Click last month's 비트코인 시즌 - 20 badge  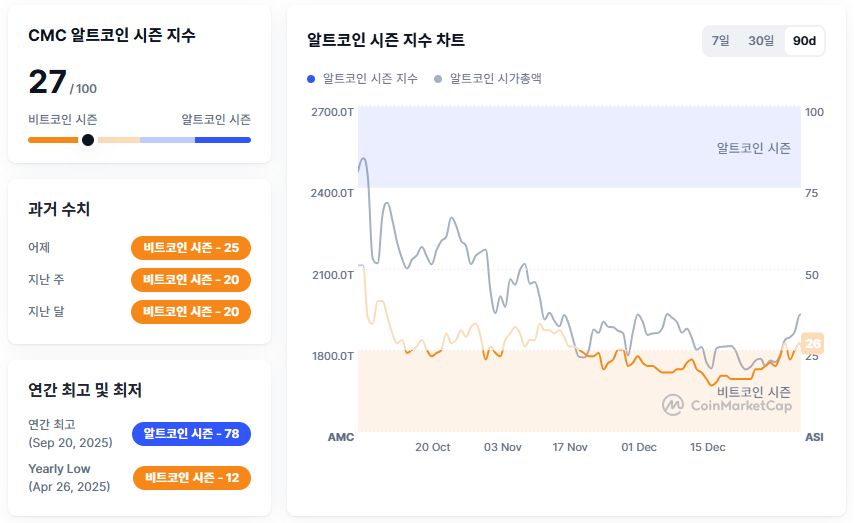click(x=191, y=312)
